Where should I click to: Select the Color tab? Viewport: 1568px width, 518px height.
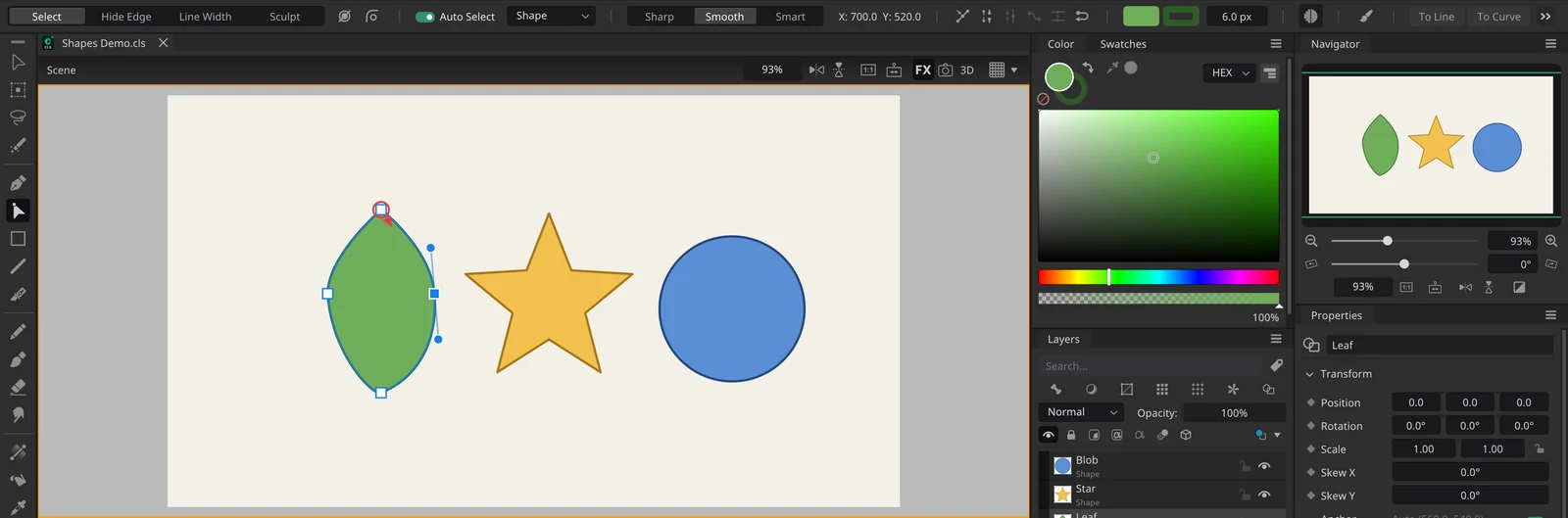pyautogui.click(x=1060, y=44)
